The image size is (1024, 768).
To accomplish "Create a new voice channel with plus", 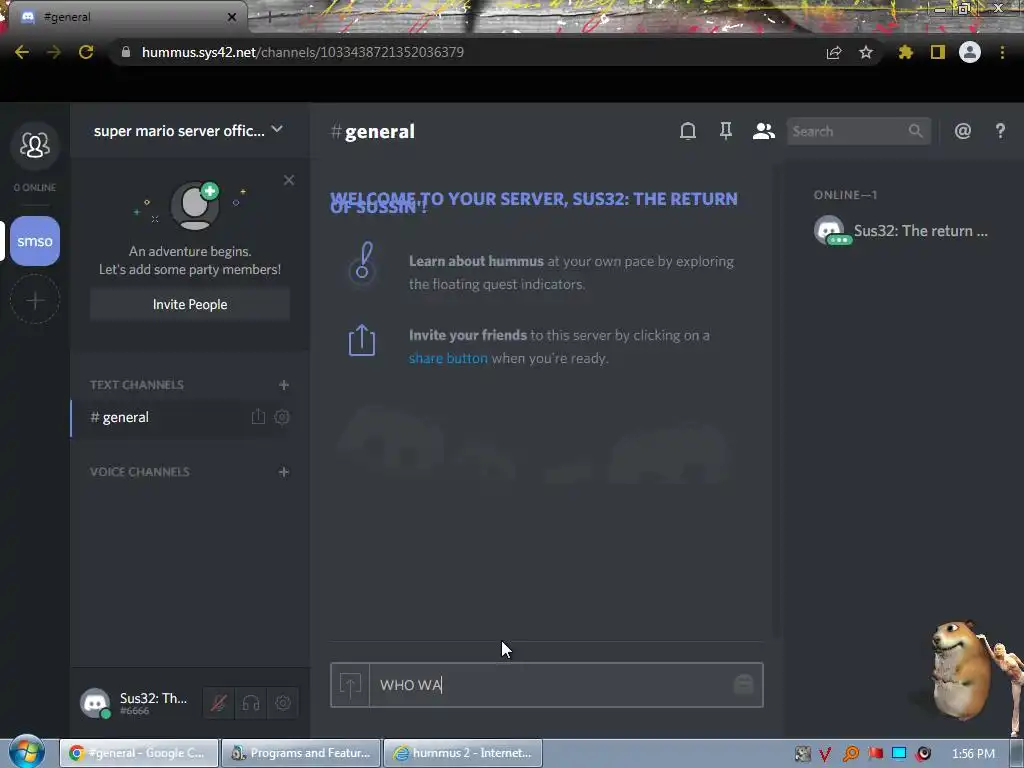I will [x=283, y=472].
